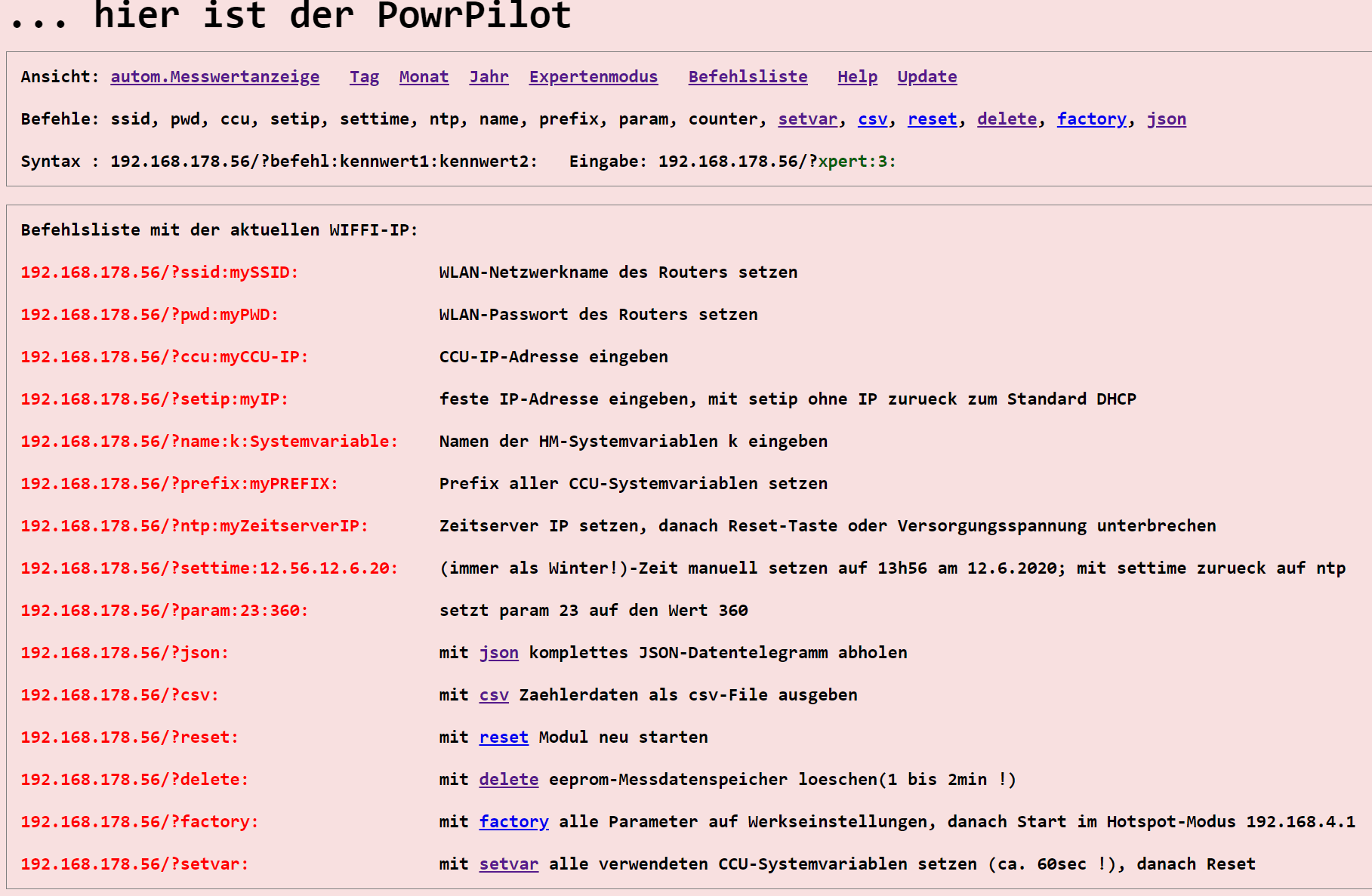This screenshot has height=896, width=1372.
Task: Click the red text '192.168.178.56/?ssid:mySSID:'
Action: (159, 272)
